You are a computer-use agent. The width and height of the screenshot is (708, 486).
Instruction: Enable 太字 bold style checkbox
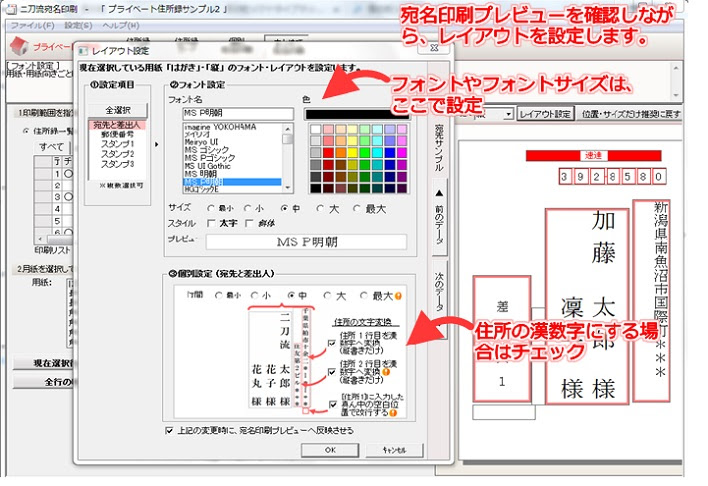tap(211, 223)
